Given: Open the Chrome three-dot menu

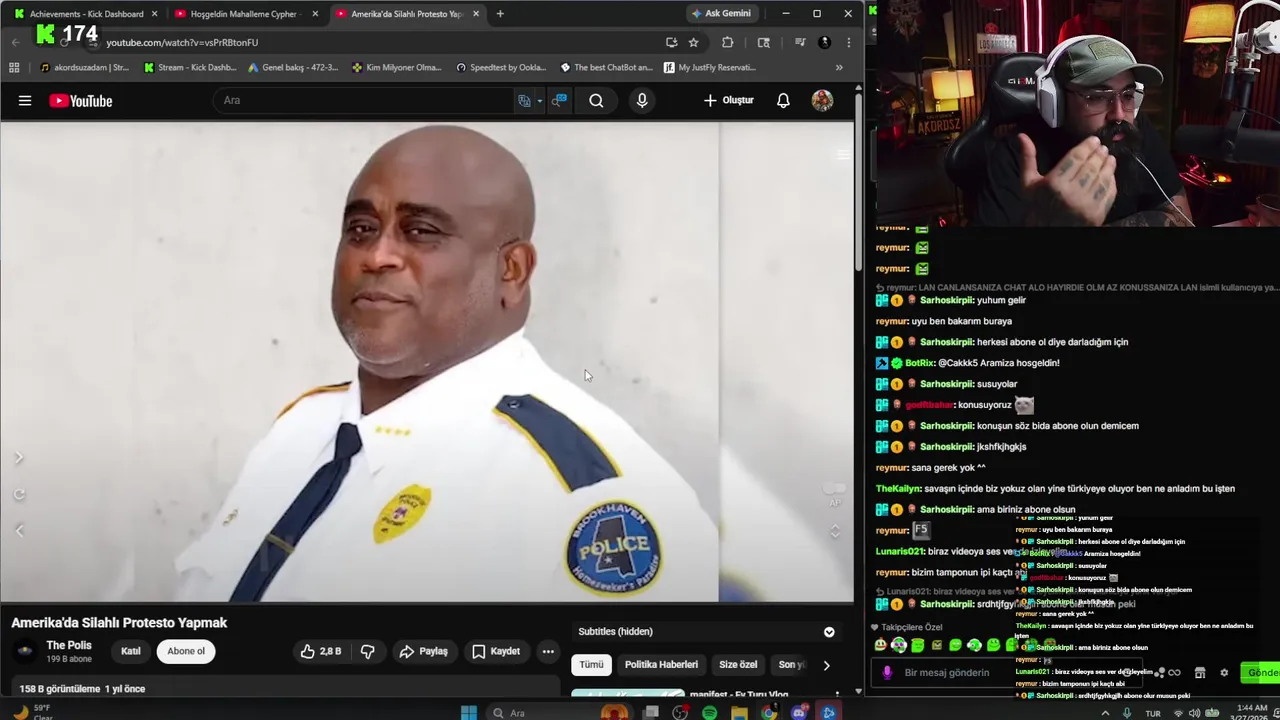Looking at the screenshot, I should tap(848, 42).
